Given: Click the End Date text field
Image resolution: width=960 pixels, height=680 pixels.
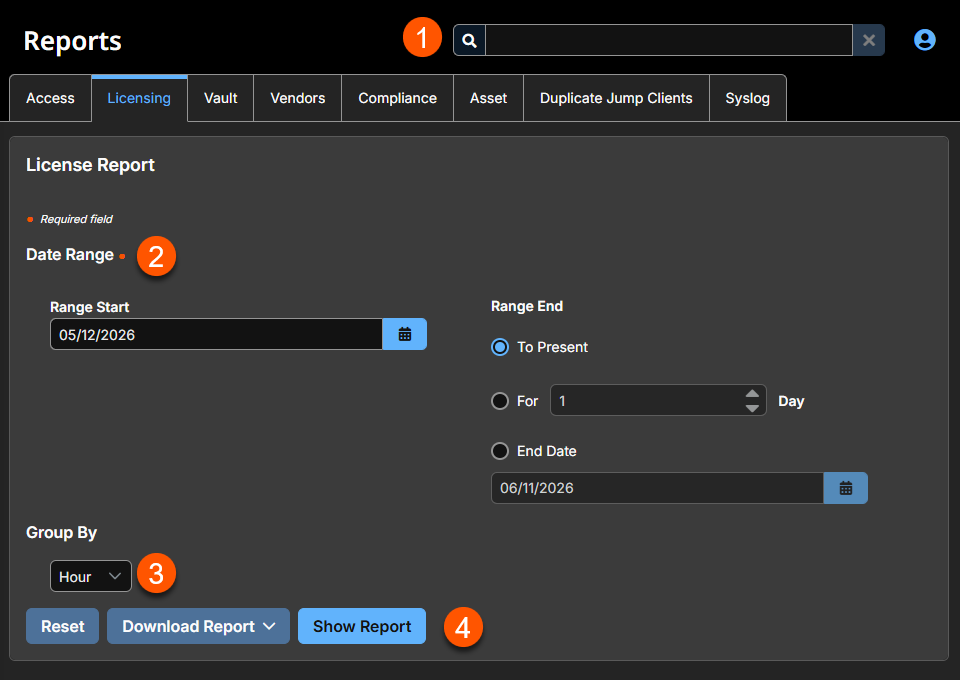Looking at the screenshot, I should pos(657,488).
